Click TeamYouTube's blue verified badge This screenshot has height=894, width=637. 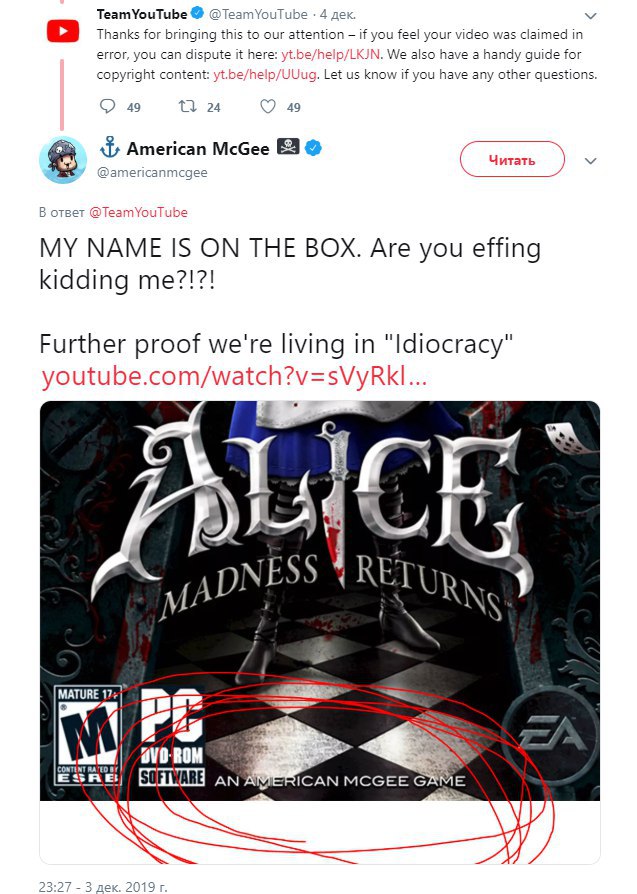(x=197, y=13)
